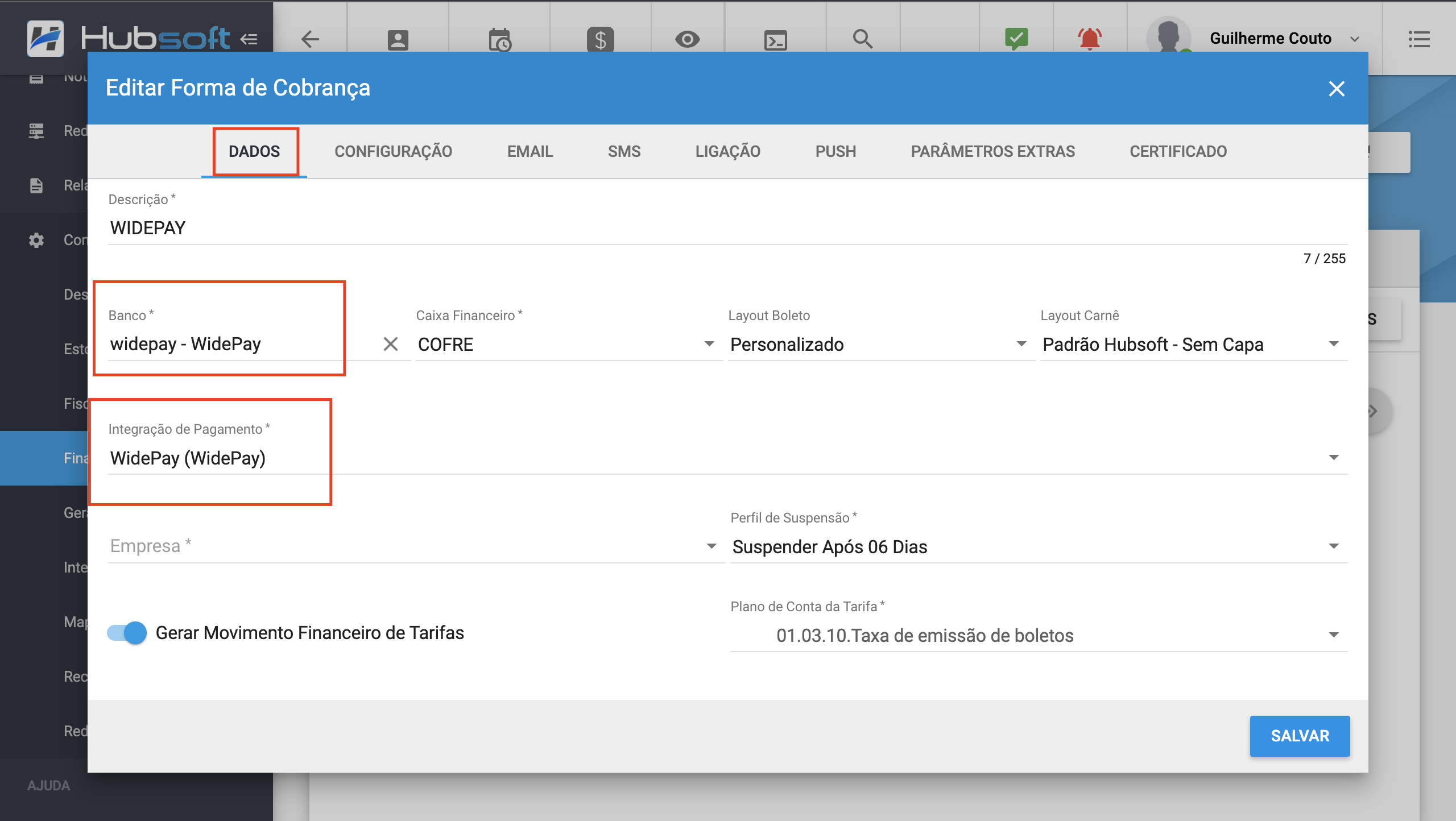Image resolution: width=1456 pixels, height=821 pixels.
Task: Open the notifications bell icon
Action: [1090, 39]
